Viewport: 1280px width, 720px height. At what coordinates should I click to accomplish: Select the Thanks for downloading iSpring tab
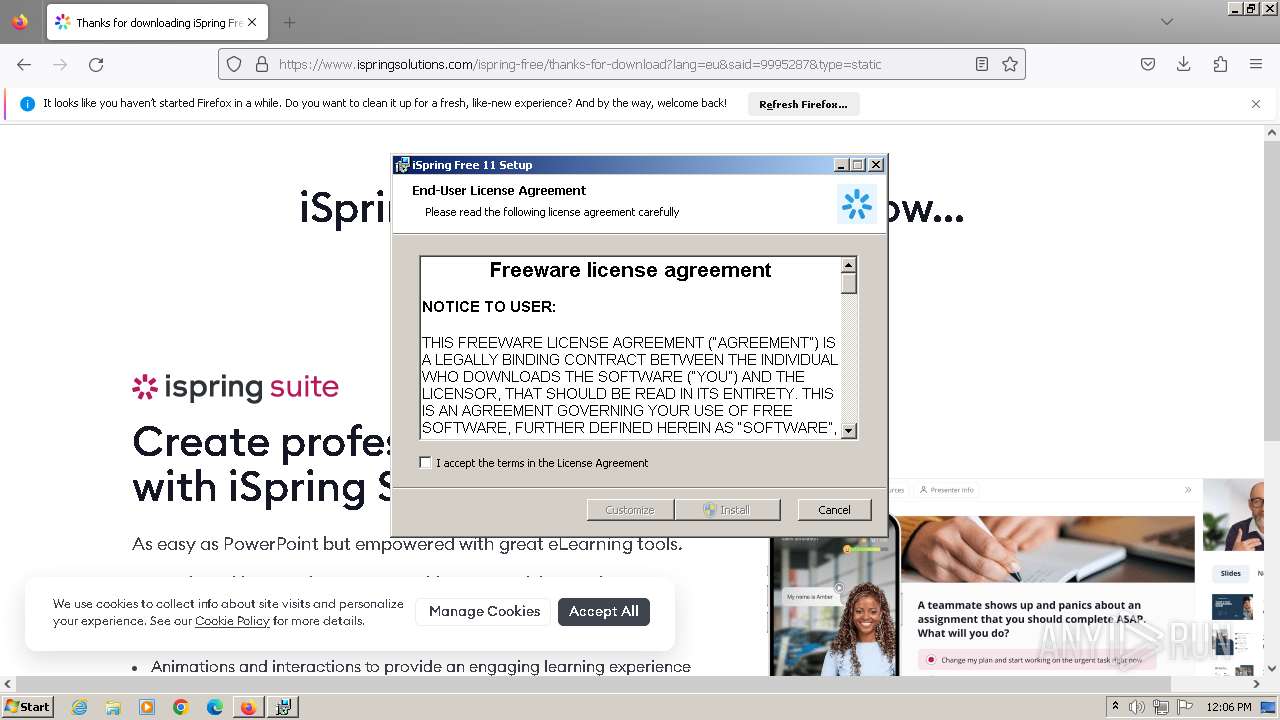tap(157, 22)
